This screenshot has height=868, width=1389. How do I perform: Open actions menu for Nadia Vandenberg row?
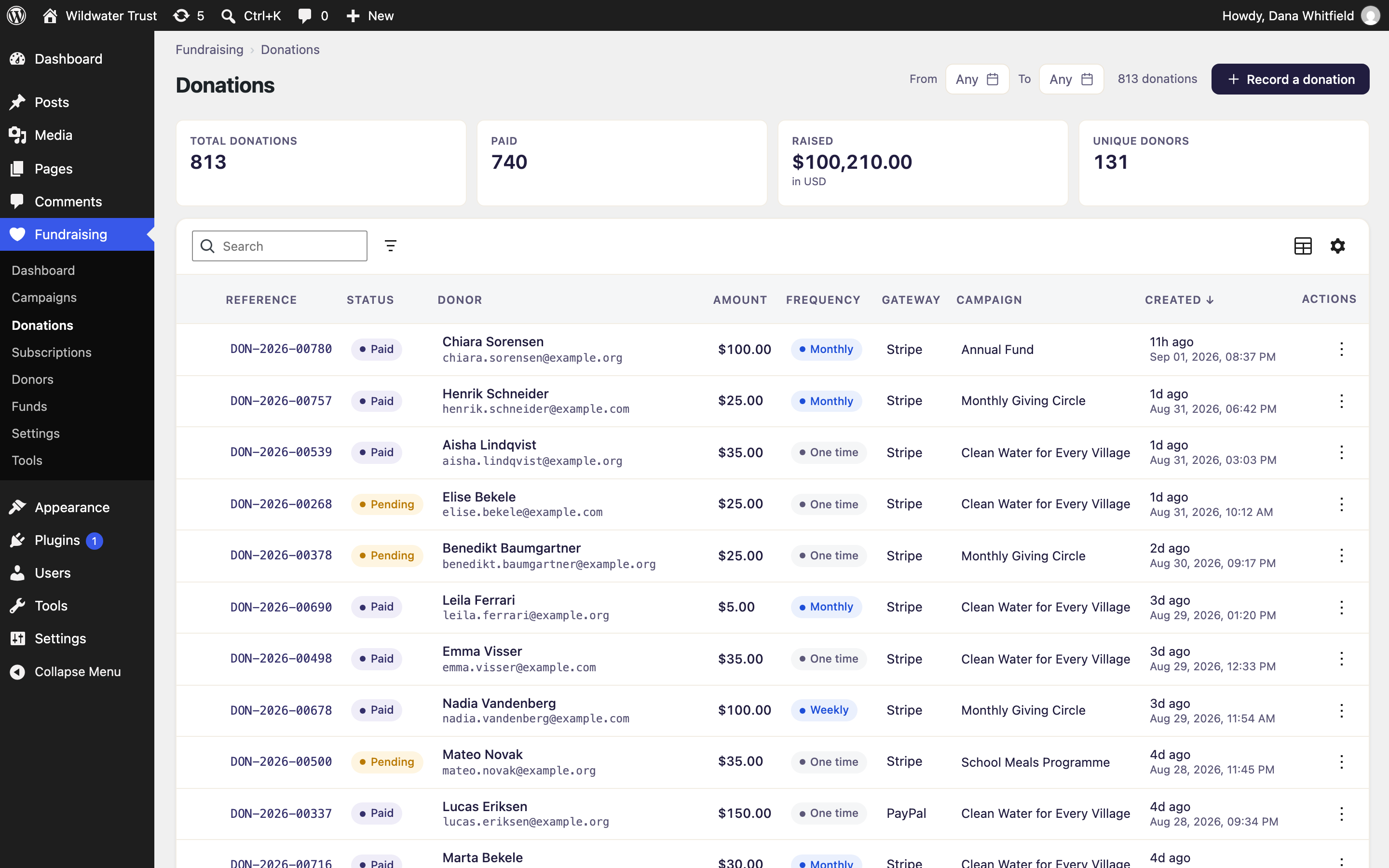pyautogui.click(x=1342, y=710)
